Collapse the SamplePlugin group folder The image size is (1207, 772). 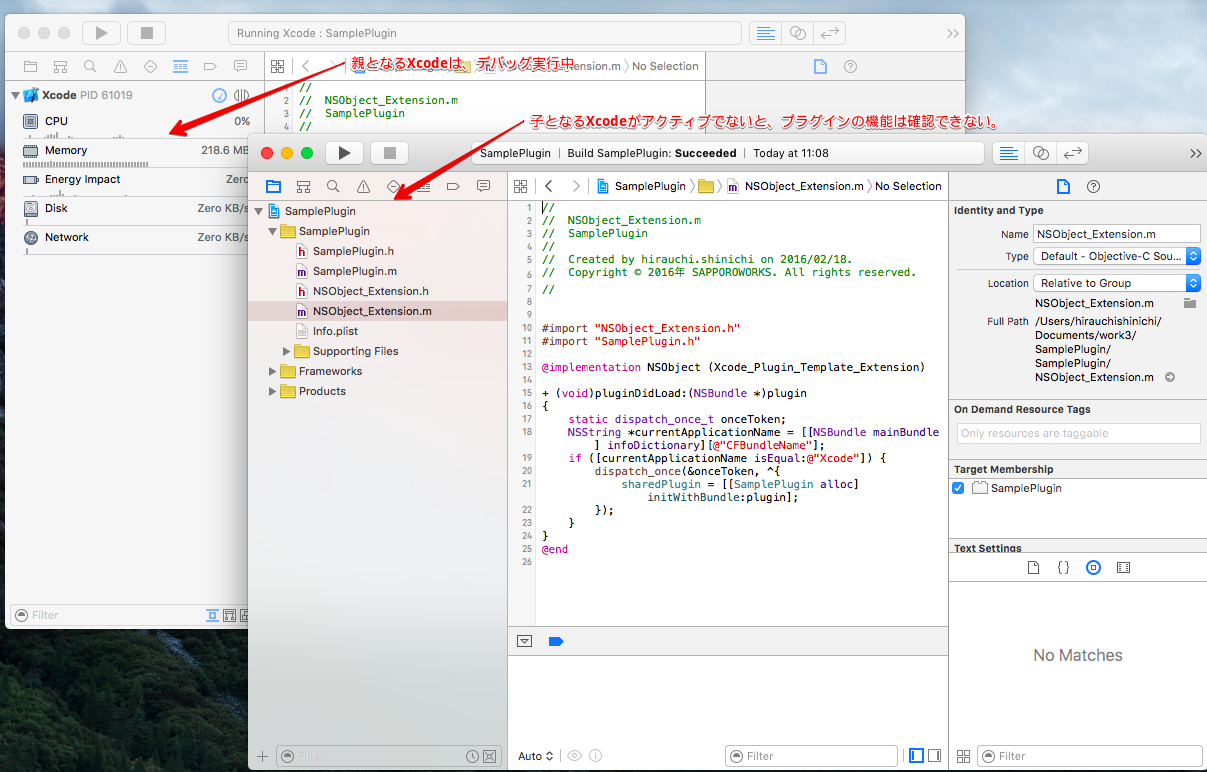click(273, 231)
